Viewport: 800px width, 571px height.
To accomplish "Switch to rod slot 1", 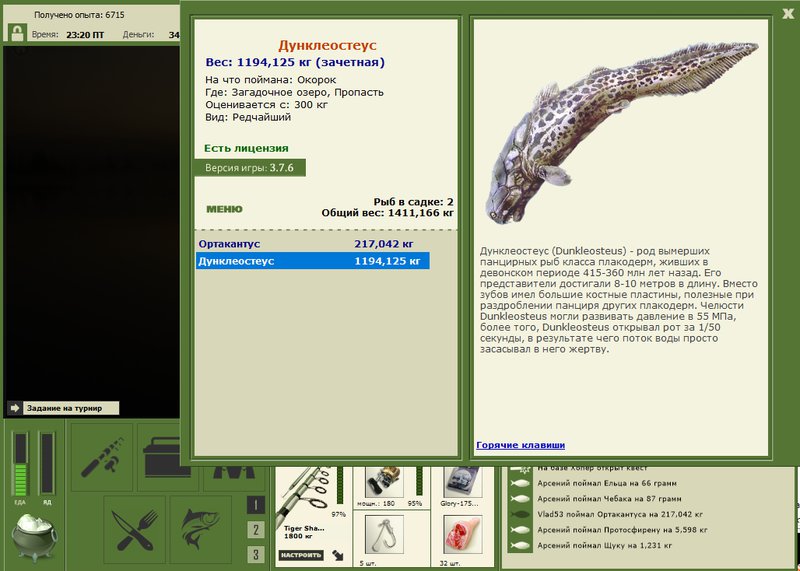I will 256,505.
